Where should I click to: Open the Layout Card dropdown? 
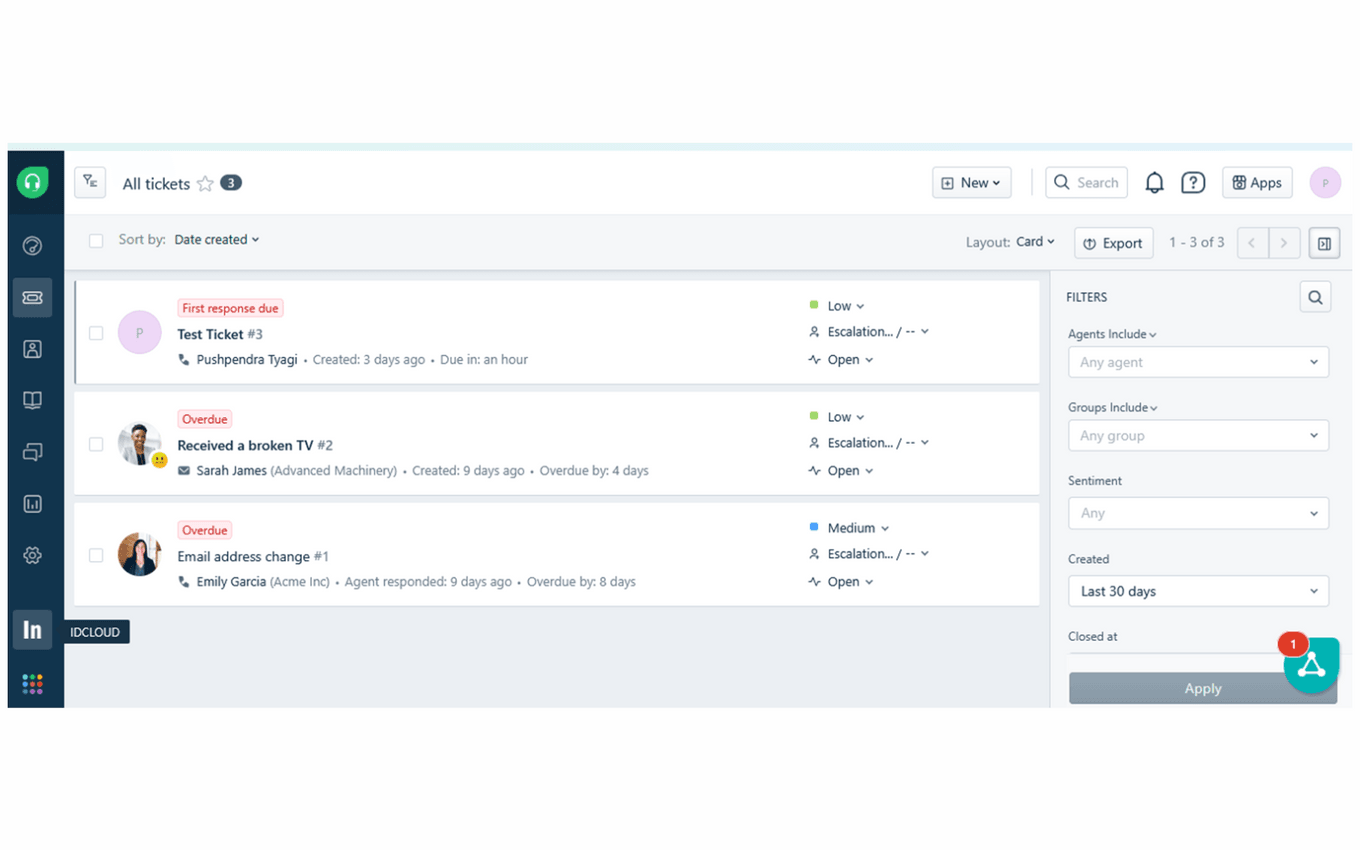point(1035,241)
